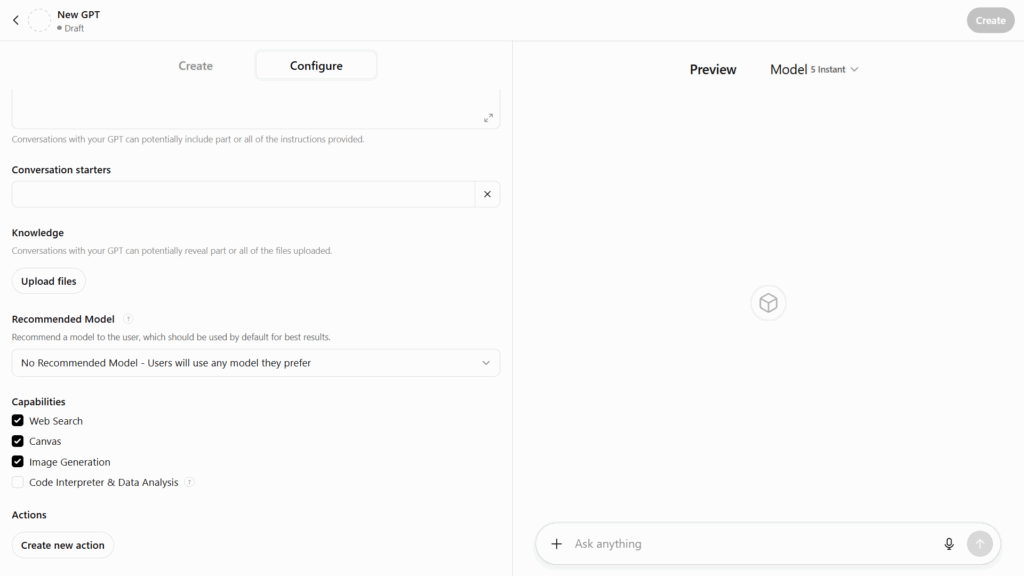1024x576 pixels.
Task: Open the Model 5 Instant selector
Action: 814,69
